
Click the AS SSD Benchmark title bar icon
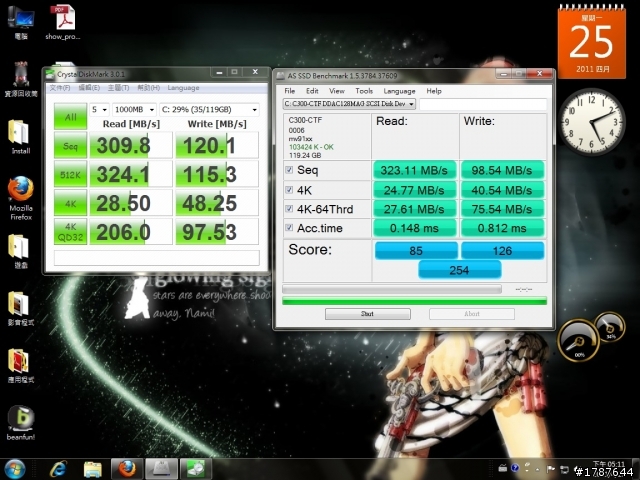(280, 76)
